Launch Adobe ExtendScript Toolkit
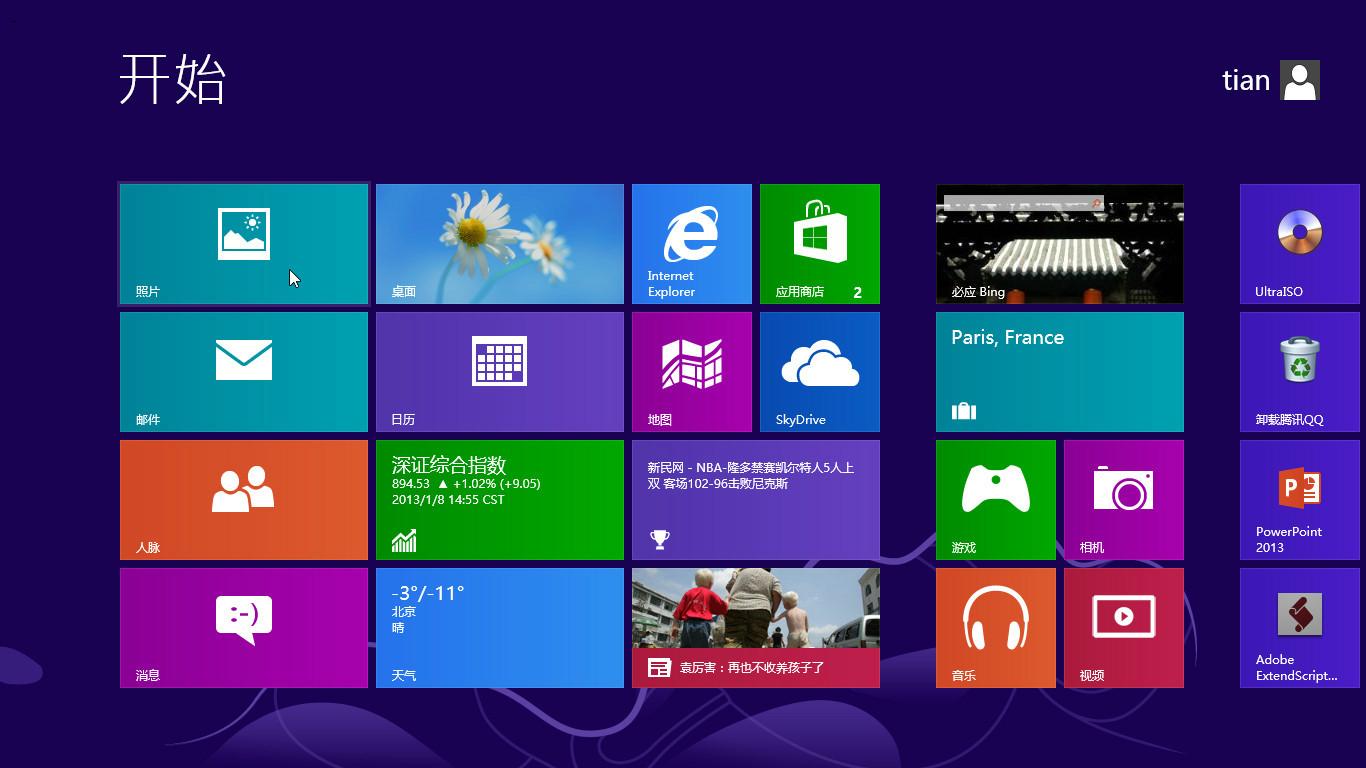The height and width of the screenshot is (768, 1366). pos(1299,627)
